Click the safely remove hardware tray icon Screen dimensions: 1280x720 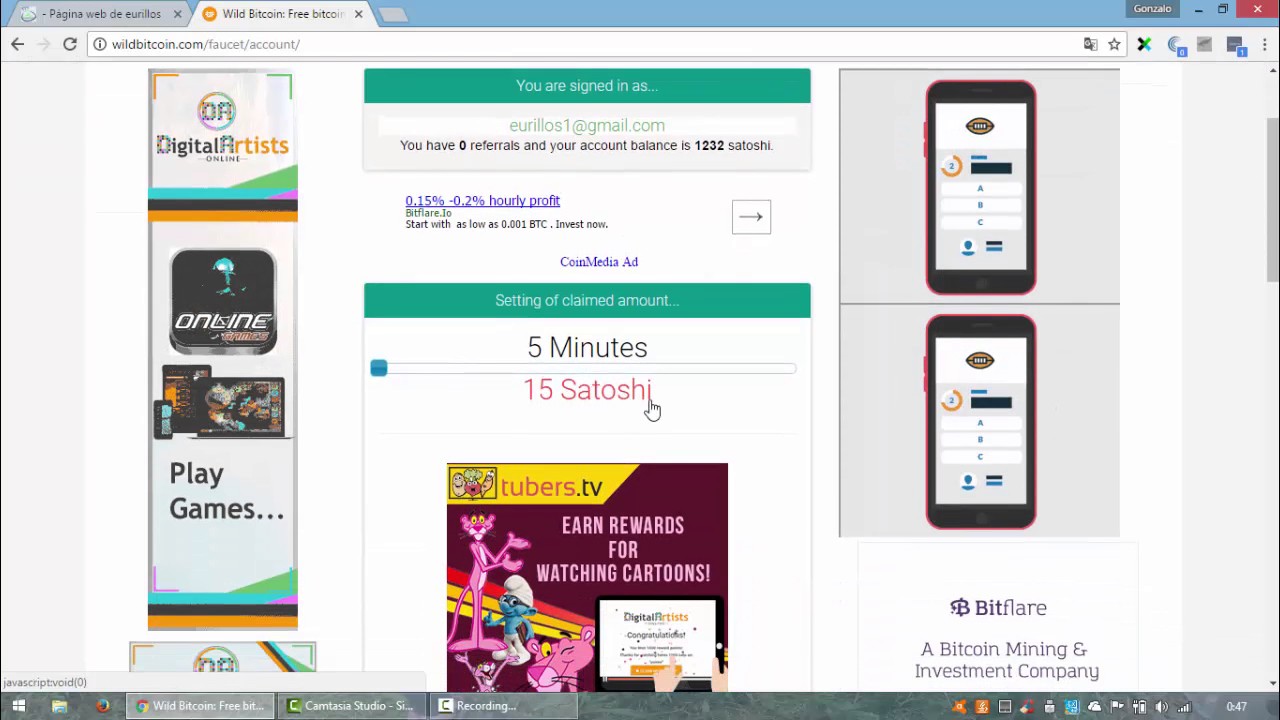pyautogui.click(x=1049, y=706)
